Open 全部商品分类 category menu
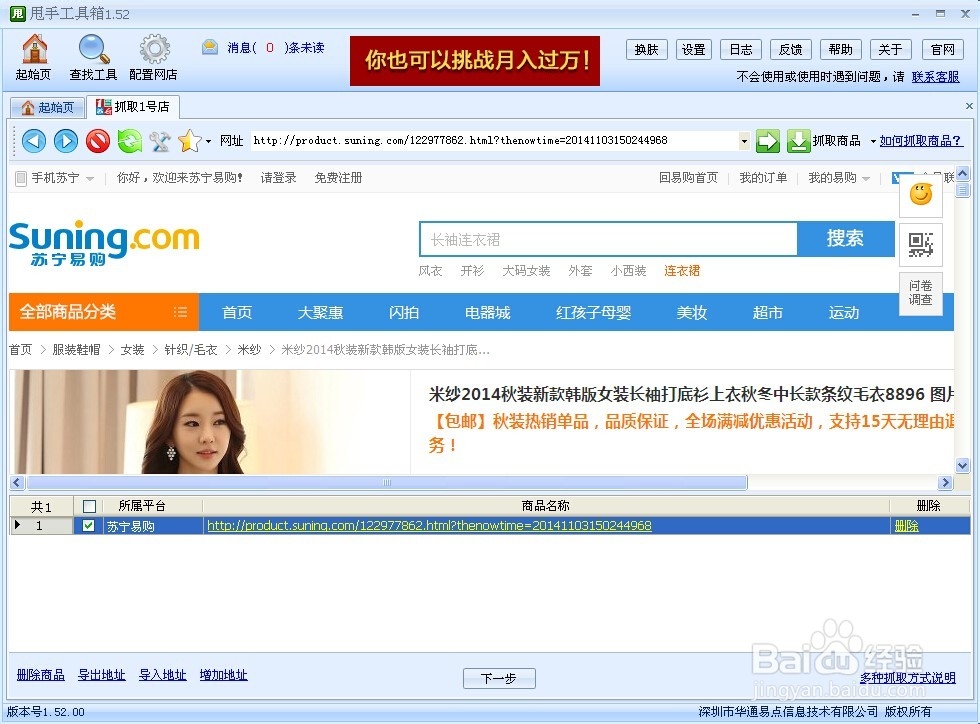Image resolution: width=980 pixels, height=724 pixels. pyautogui.click(x=104, y=311)
